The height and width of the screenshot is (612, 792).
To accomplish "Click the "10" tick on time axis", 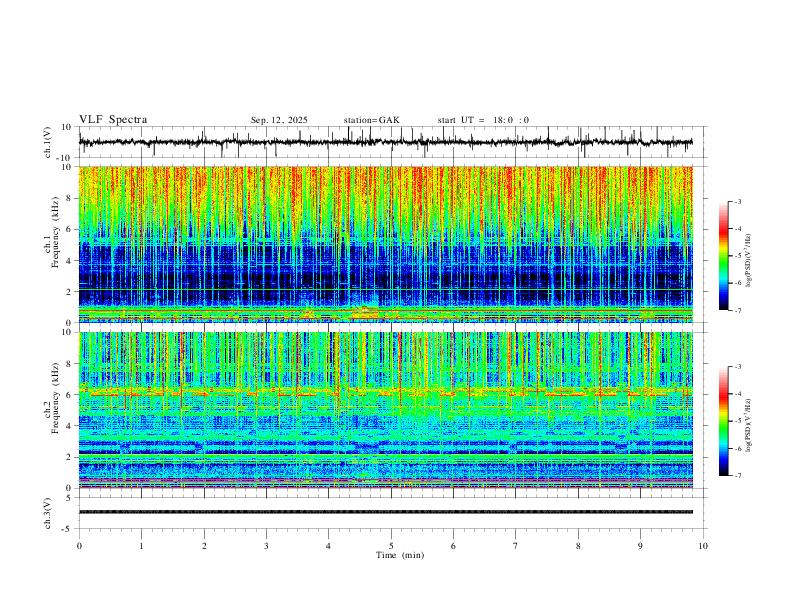I will pos(703,546).
